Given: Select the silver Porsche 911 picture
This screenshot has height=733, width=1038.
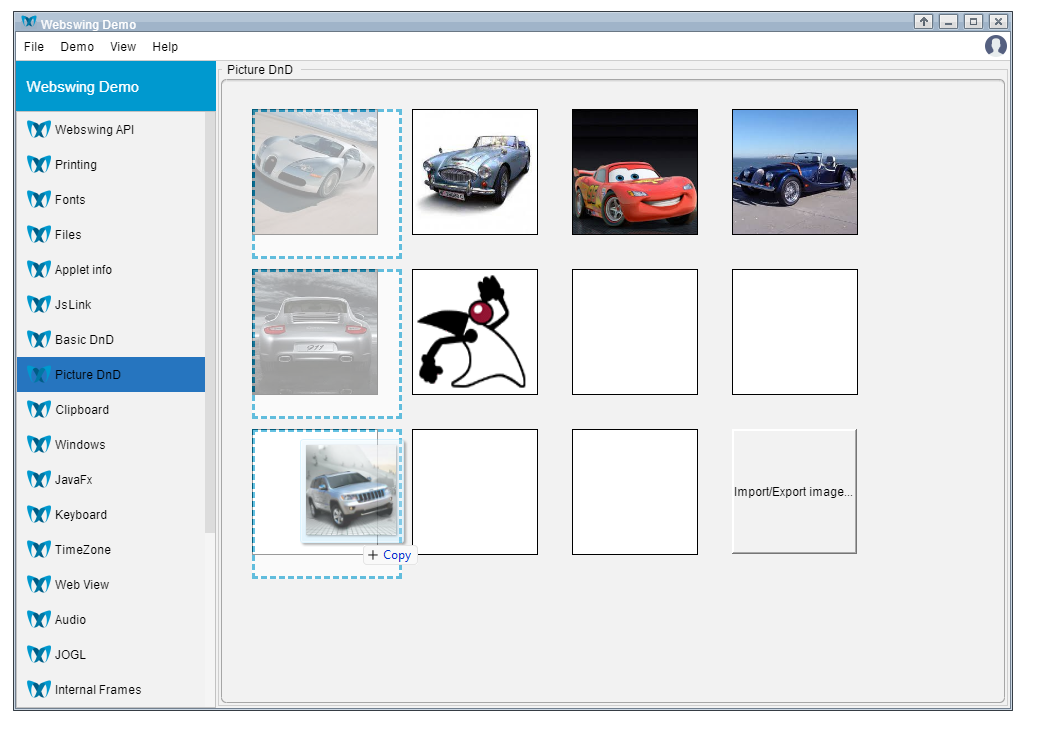Looking at the screenshot, I should tap(316, 332).
